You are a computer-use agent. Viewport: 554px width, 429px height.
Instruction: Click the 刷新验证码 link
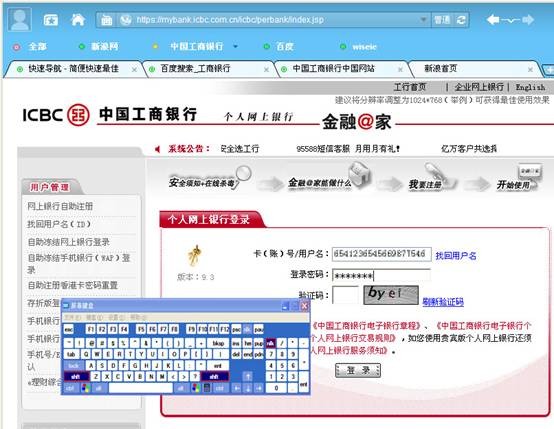(x=443, y=302)
